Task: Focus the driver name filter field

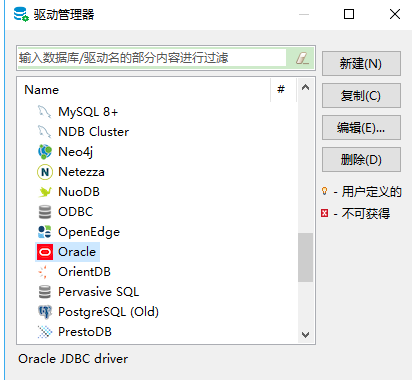Action: click(x=152, y=58)
